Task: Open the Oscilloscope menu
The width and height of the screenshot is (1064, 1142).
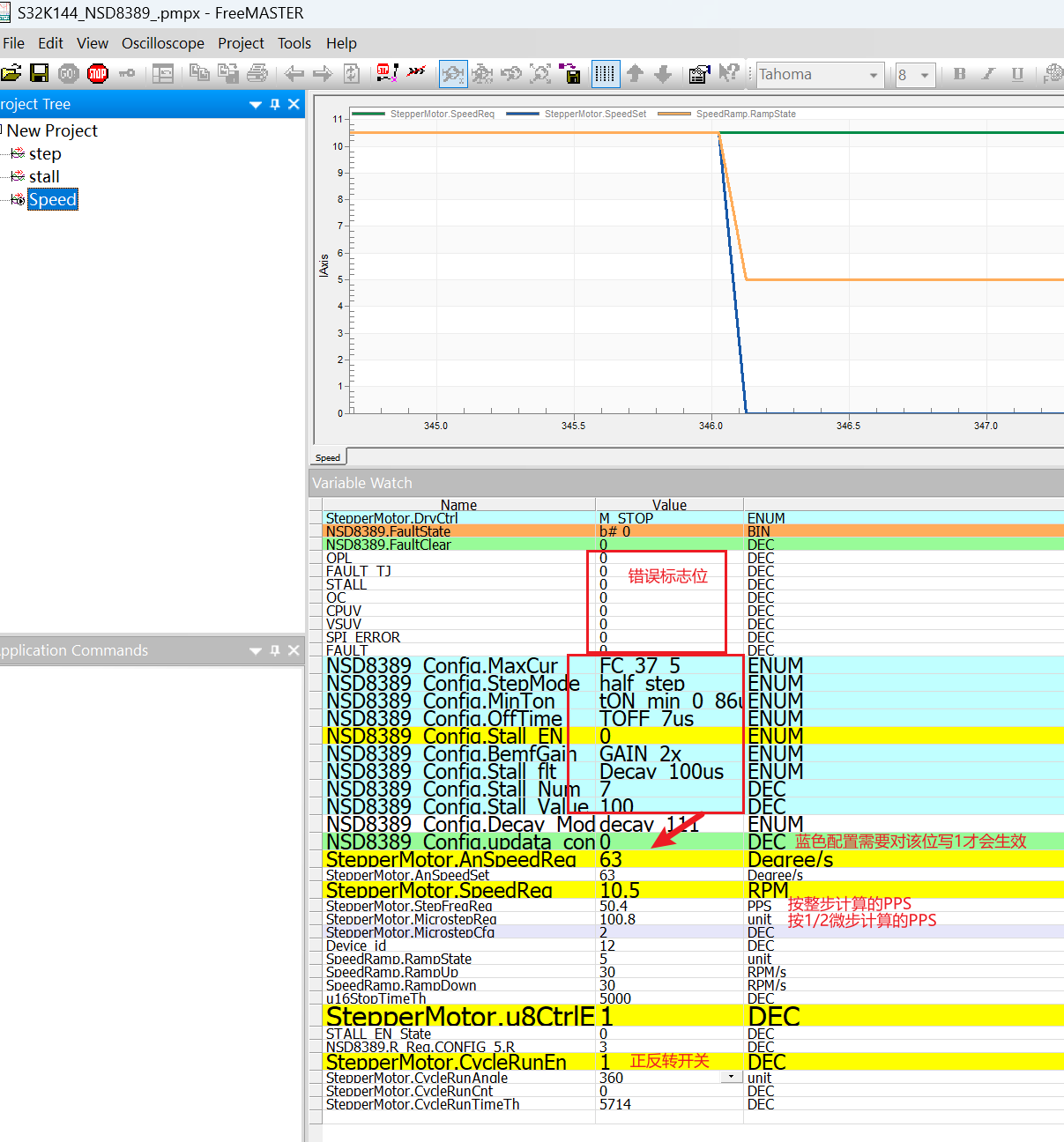Action: [x=163, y=43]
